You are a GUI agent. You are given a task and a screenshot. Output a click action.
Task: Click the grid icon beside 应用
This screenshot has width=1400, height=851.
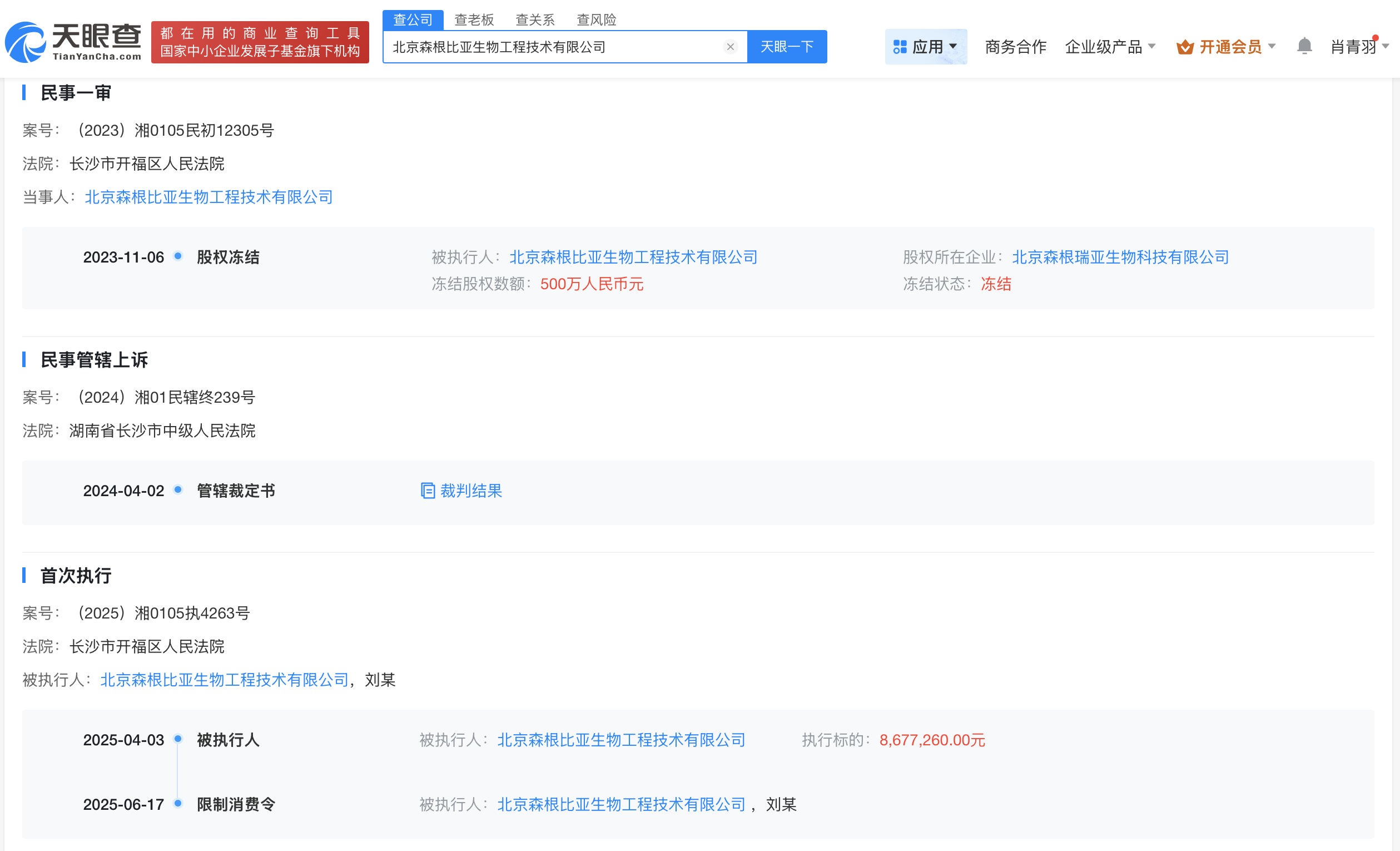(x=900, y=47)
